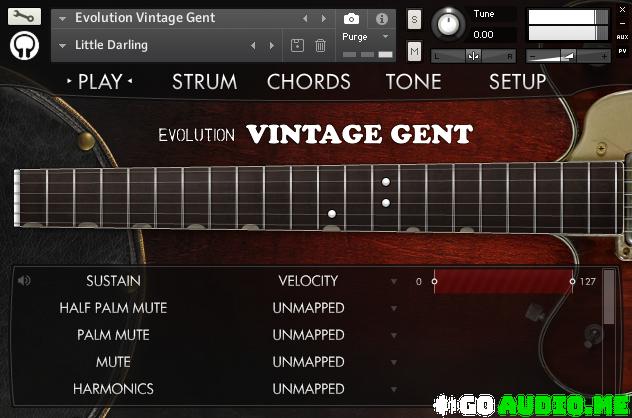Click the pan center icon
This screenshot has width=632, height=418.
[473, 56]
